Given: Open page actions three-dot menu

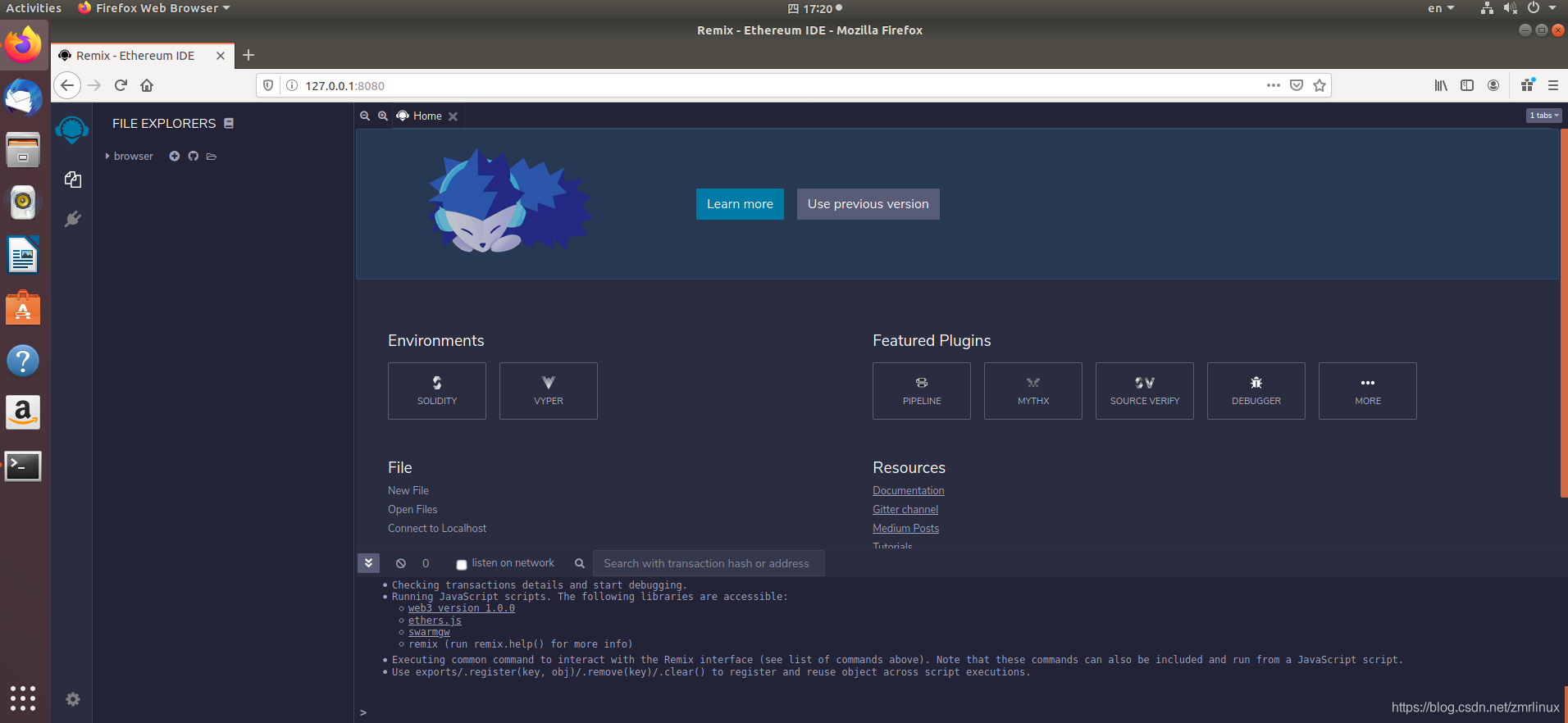Looking at the screenshot, I should point(1273,85).
